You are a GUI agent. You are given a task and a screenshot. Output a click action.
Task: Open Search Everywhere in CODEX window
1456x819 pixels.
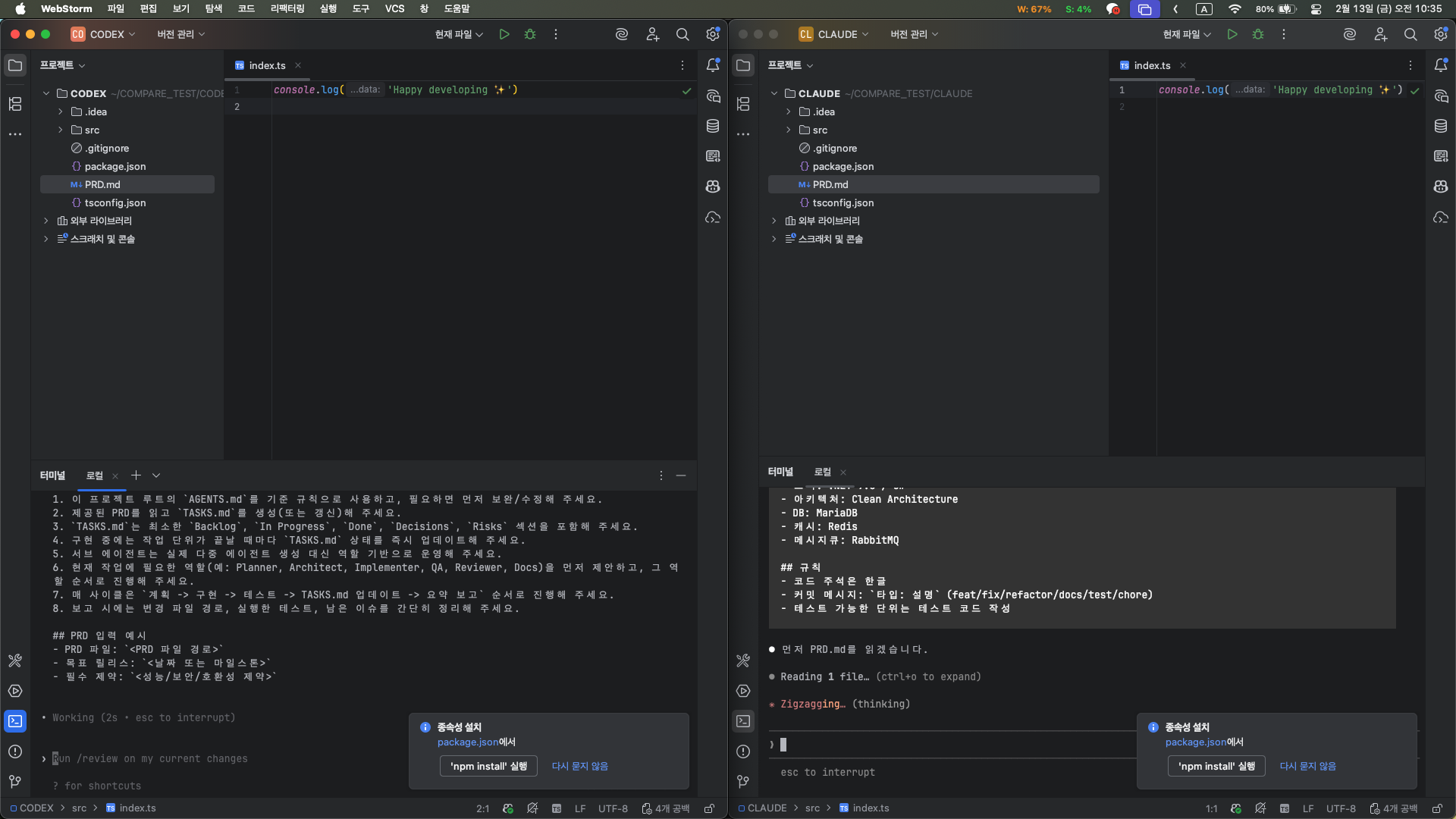(x=682, y=34)
